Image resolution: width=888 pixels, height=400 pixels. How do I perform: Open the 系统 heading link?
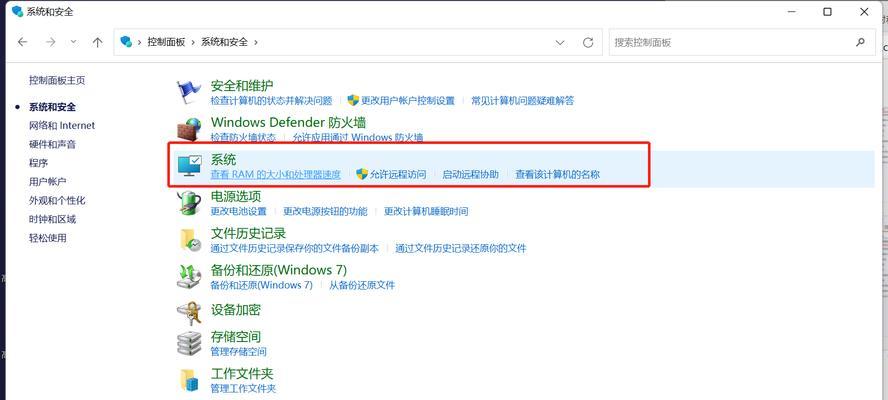(223, 159)
